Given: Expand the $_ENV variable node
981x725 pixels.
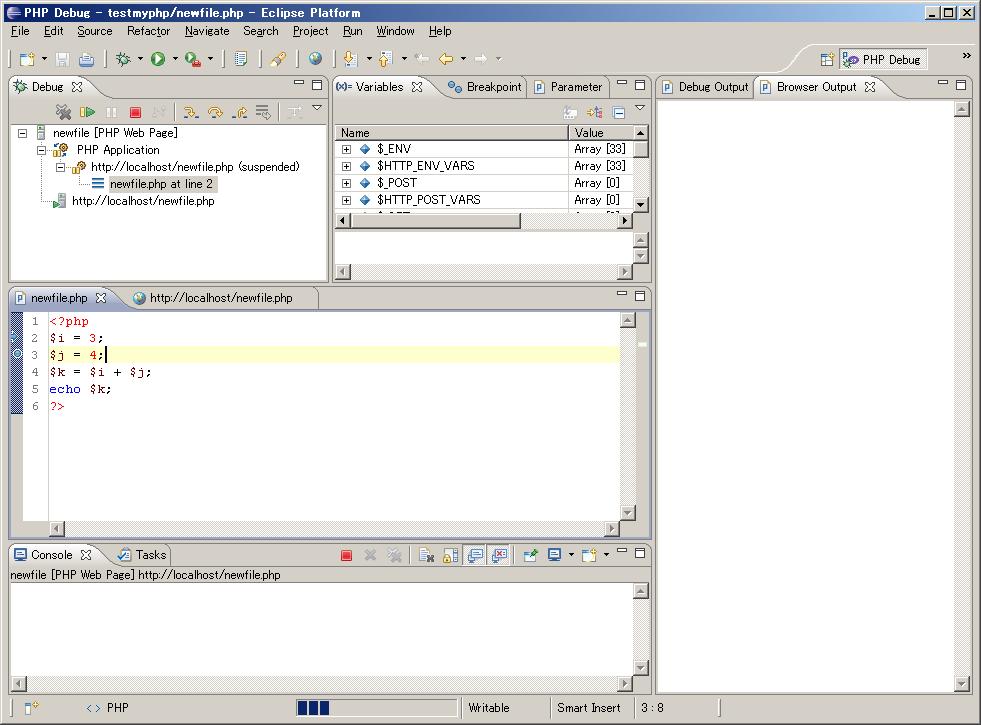Looking at the screenshot, I should [346, 149].
